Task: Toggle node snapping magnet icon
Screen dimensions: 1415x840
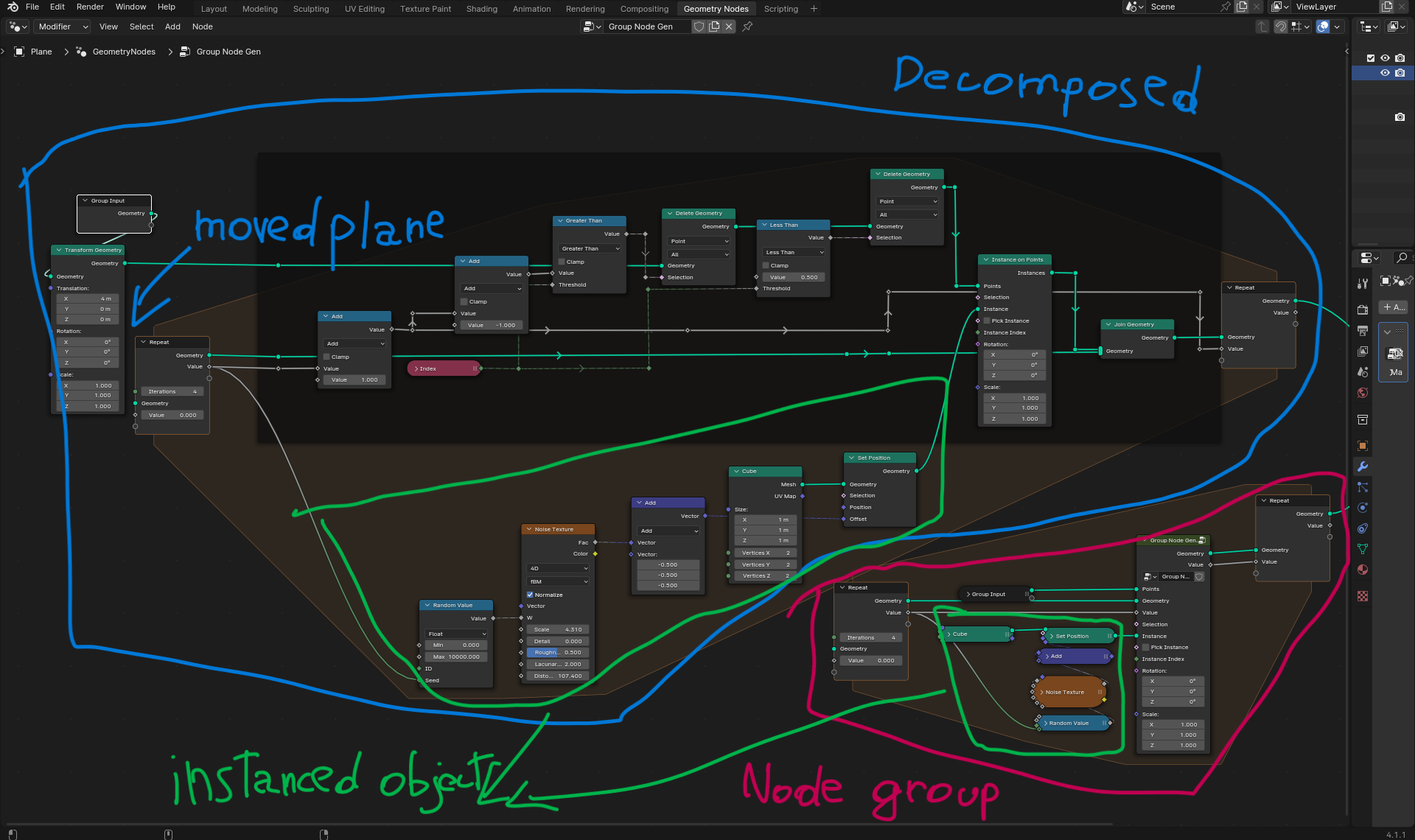Action: [1281, 27]
